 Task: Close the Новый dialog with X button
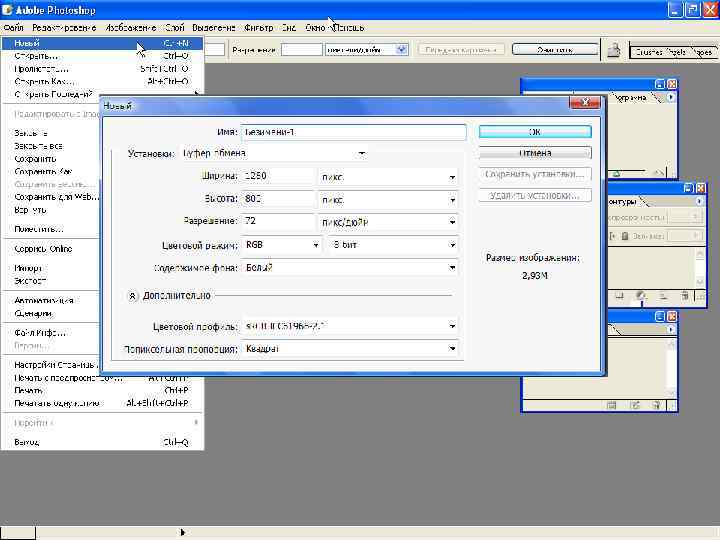tap(585, 102)
